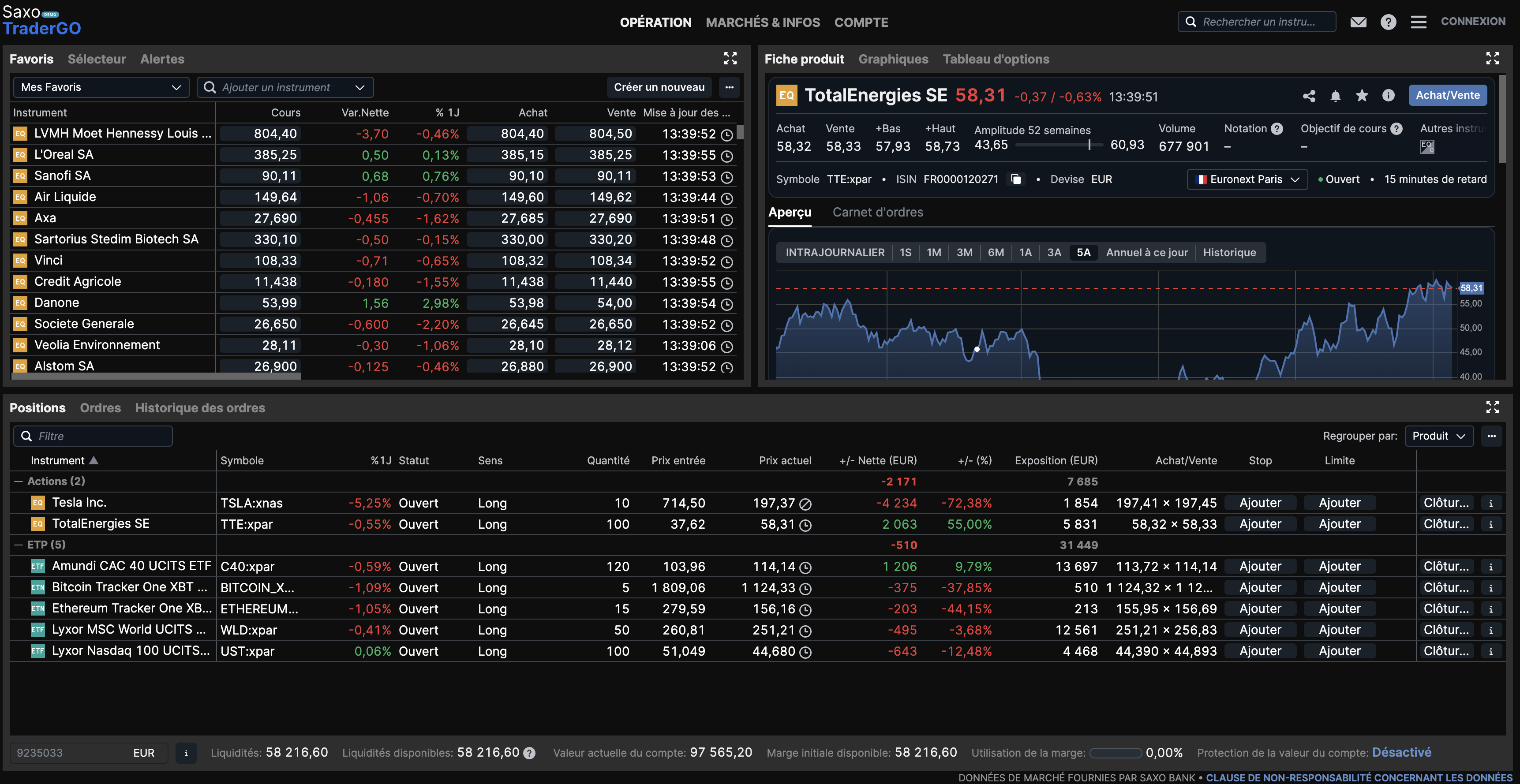Switch to Sélecteur tab
The width and height of the screenshot is (1520, 784).
[97, 59]
